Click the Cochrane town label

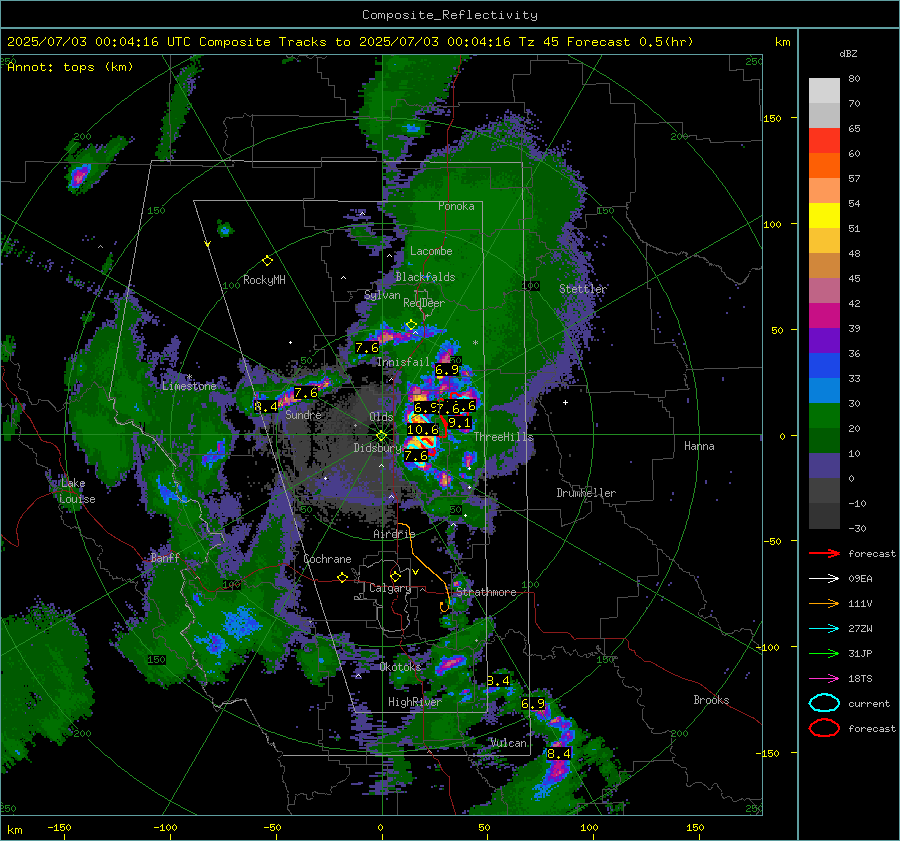pos(327,559)
